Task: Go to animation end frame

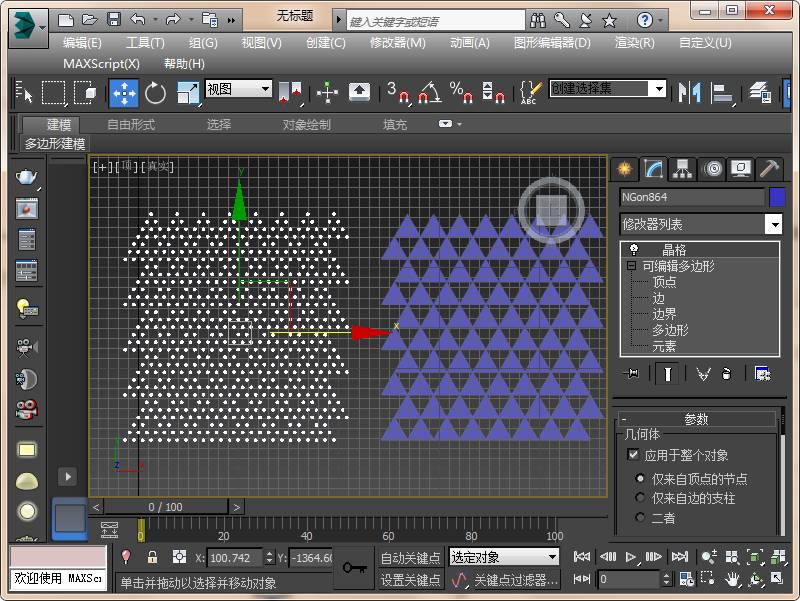Action: point(679,557)
